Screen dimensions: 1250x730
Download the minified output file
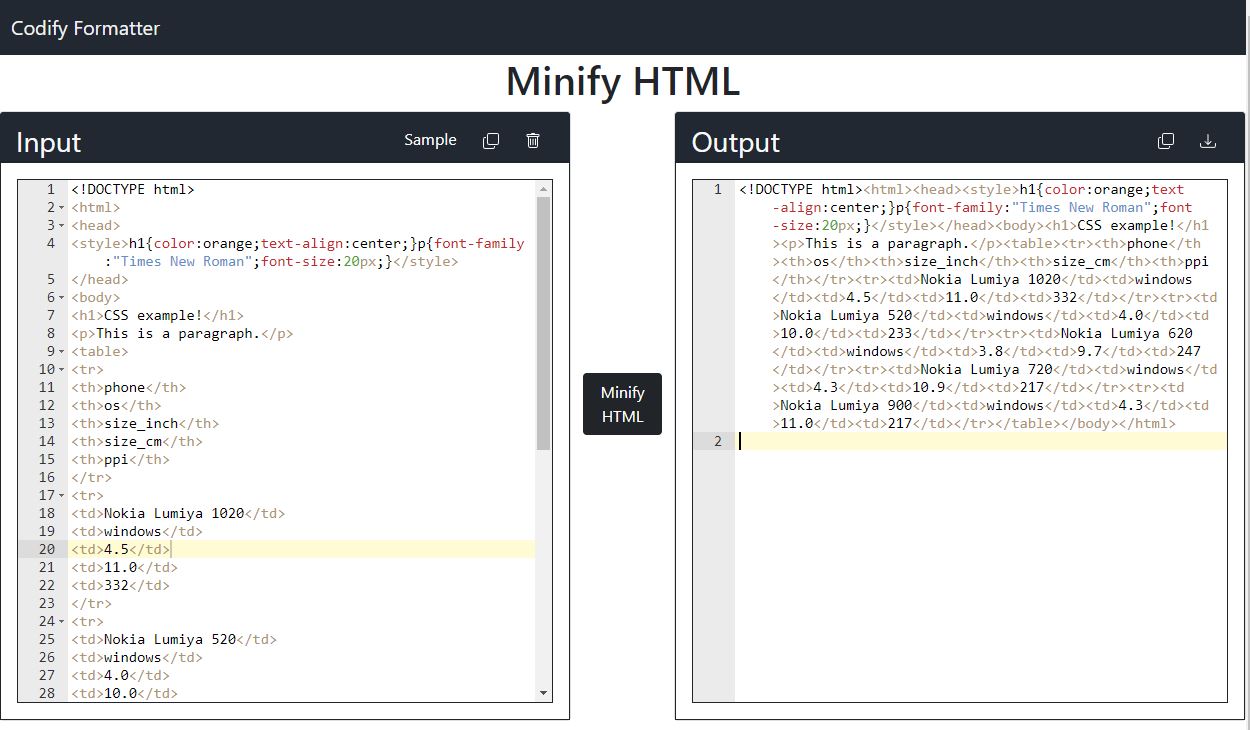pos(1208,141)
